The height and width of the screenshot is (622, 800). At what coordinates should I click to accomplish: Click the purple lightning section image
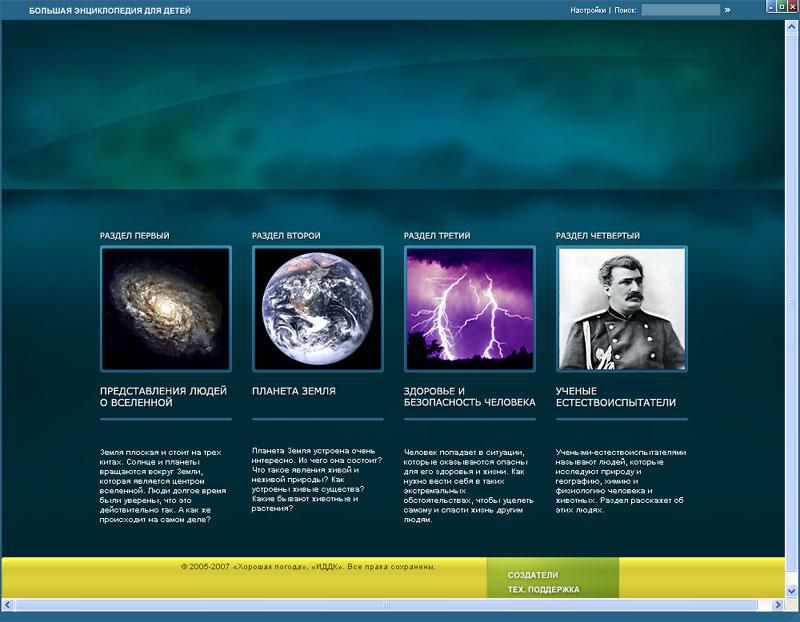pyautogui.click(x=469, y=308)
